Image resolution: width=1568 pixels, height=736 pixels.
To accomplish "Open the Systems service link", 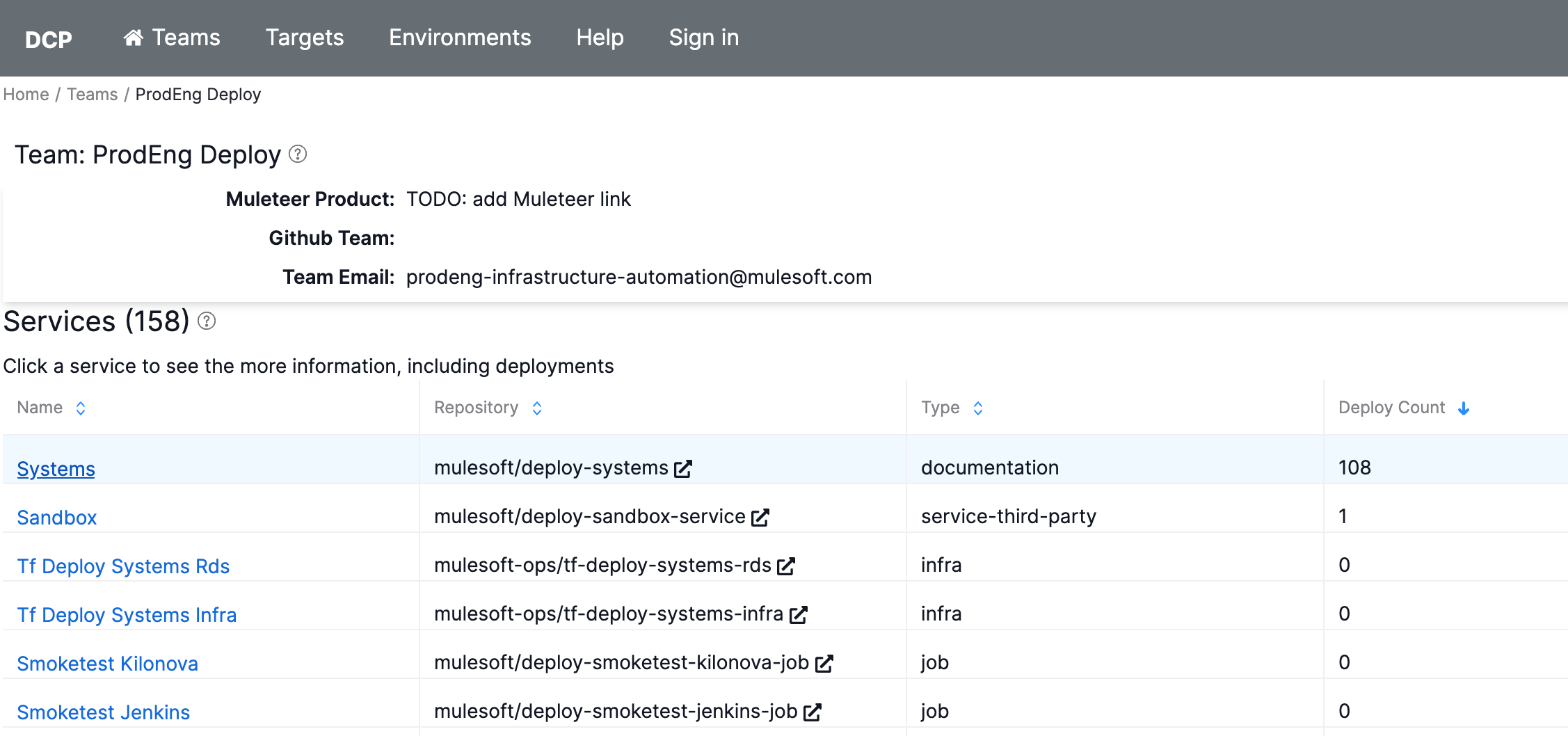I will click(56, 469).
